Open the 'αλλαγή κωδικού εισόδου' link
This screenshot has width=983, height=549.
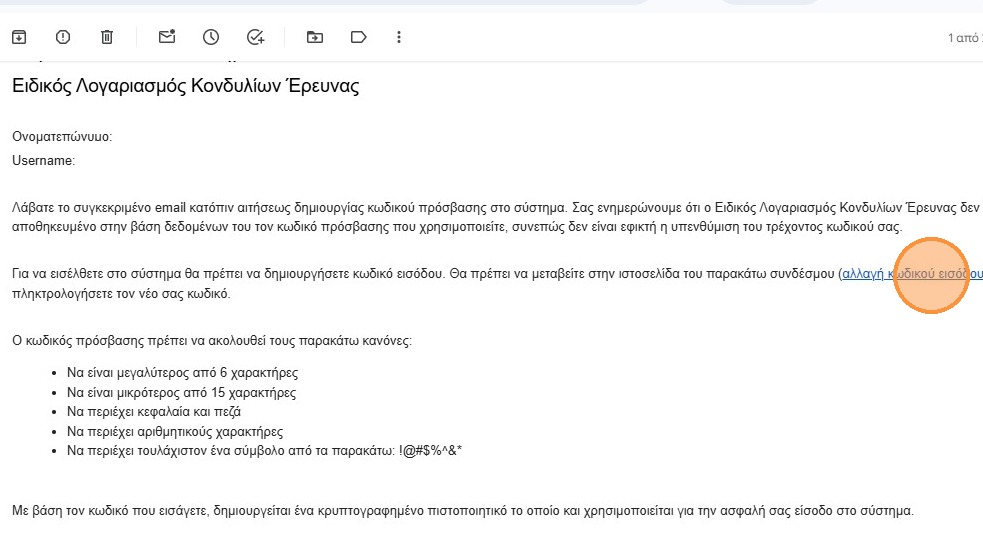click(912, 274)
